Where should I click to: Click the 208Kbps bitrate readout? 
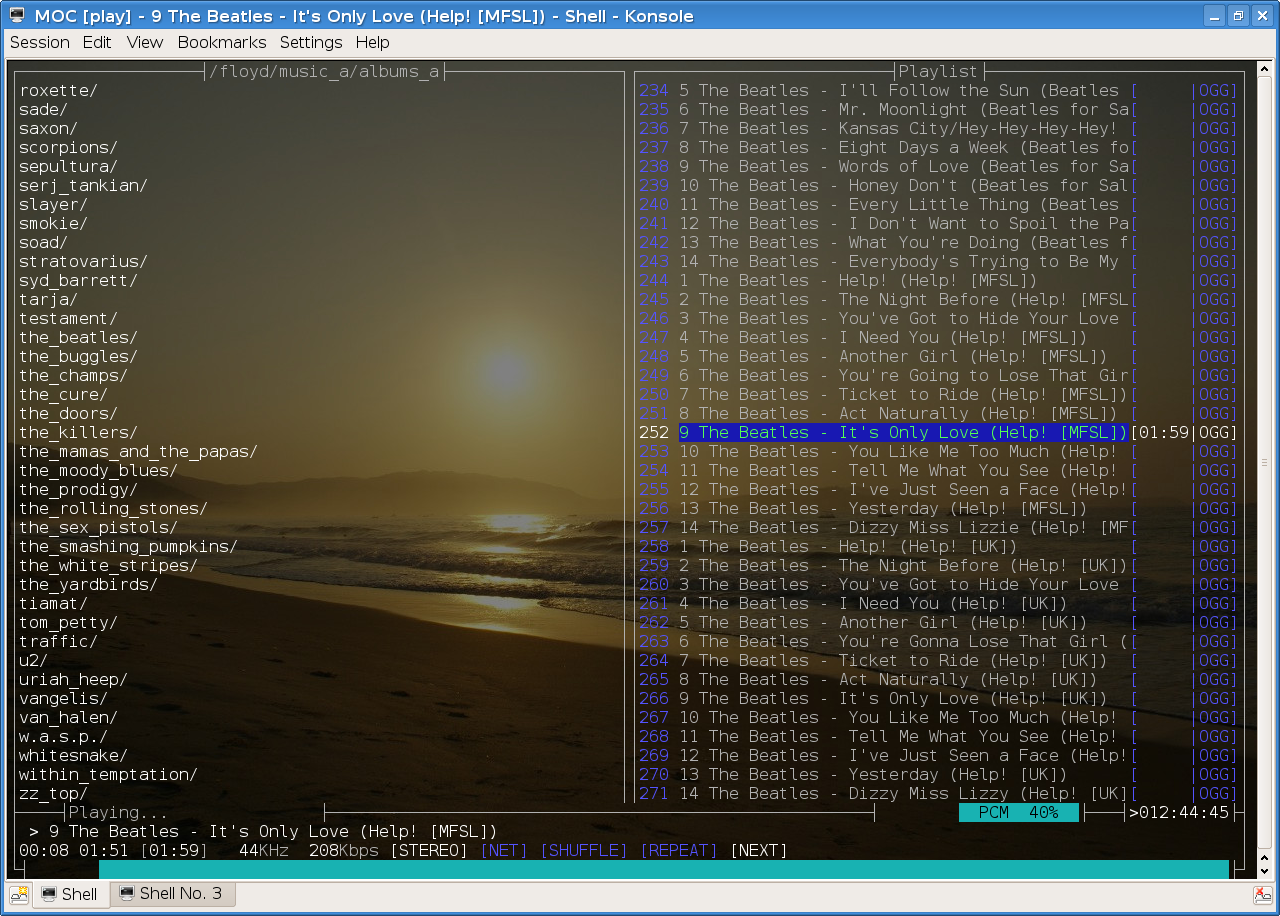coord(344,850)
